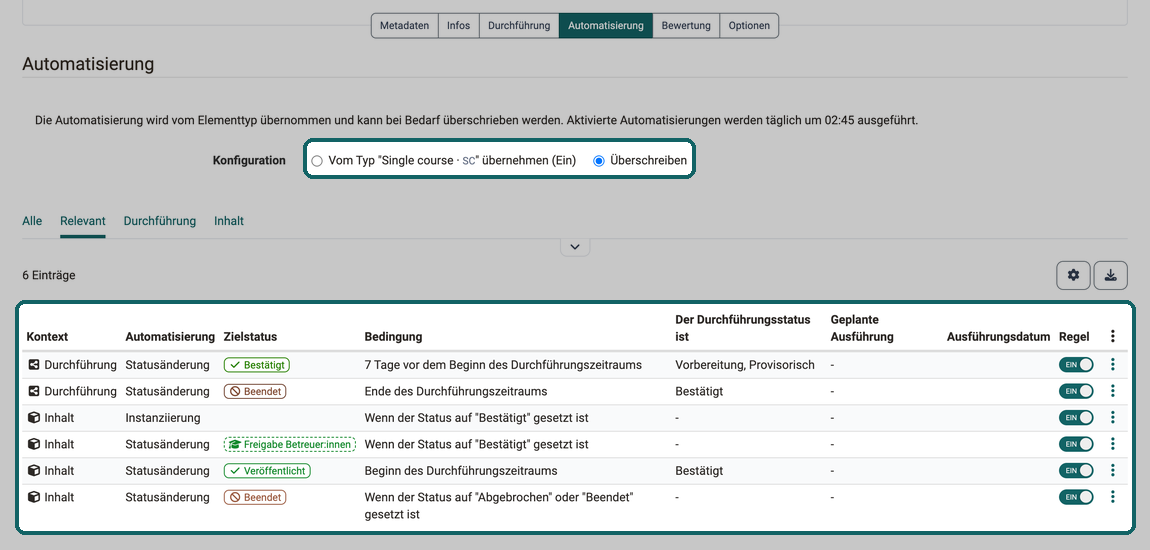Viewport: 1150px width, 550px height.
Task: Toggle the Instanziierung rule switch
Action: pyautogui.click(x=1076, y=417)
